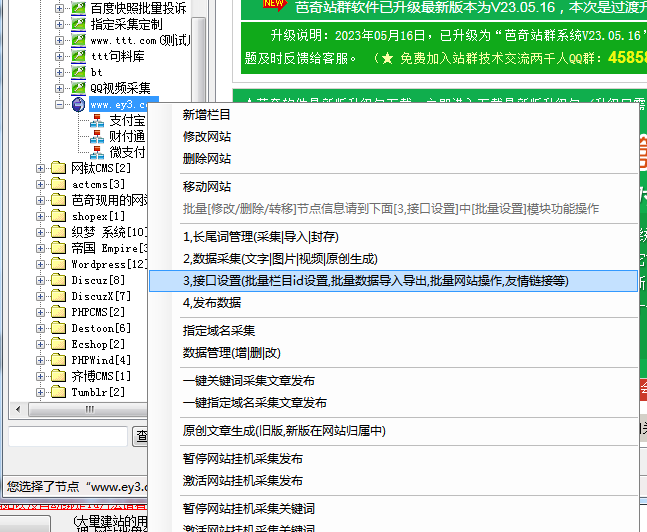Click the 织梦 系统 folder icon
The image size is (647, 532).
click(59, 232)
